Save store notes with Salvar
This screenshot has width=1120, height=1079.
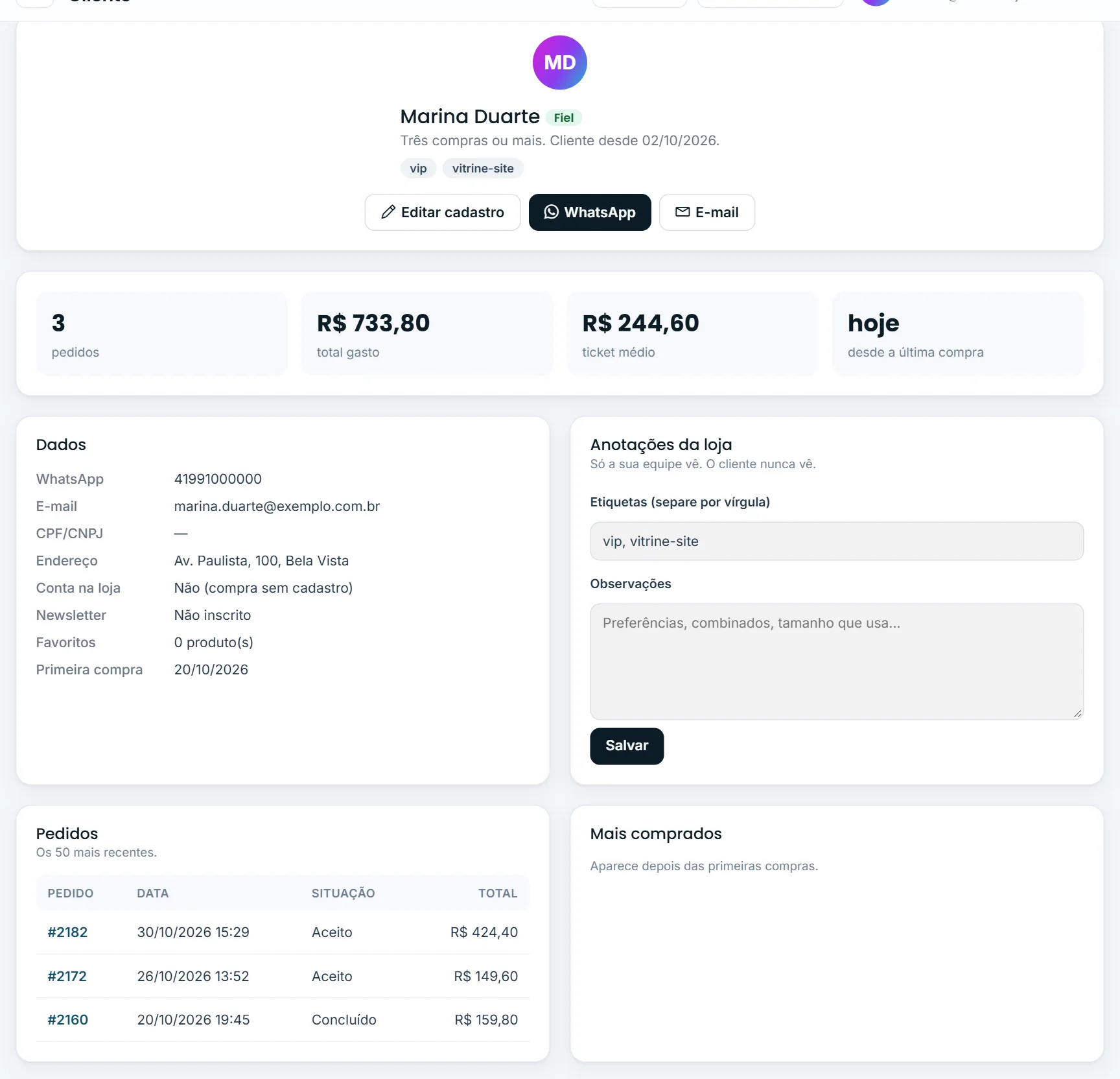point(627,746)
